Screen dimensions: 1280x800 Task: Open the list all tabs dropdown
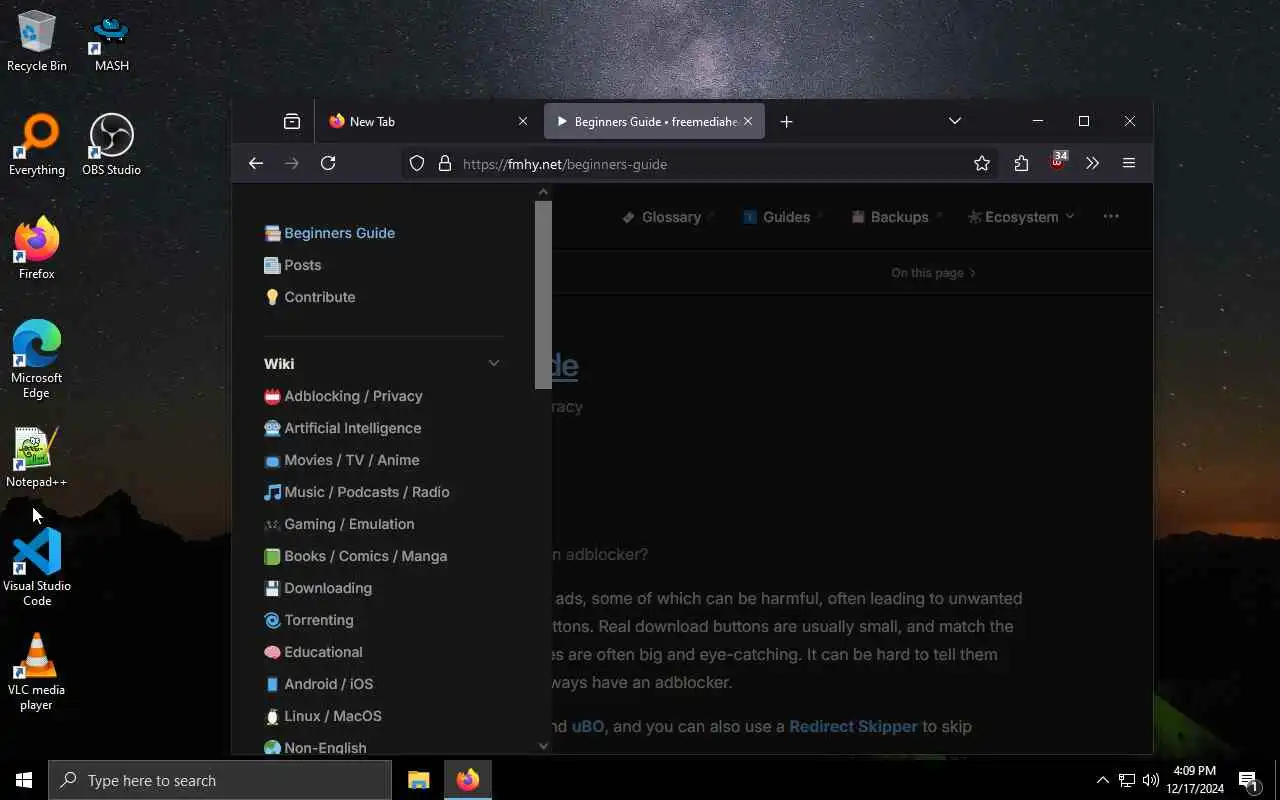pos(955,121)
